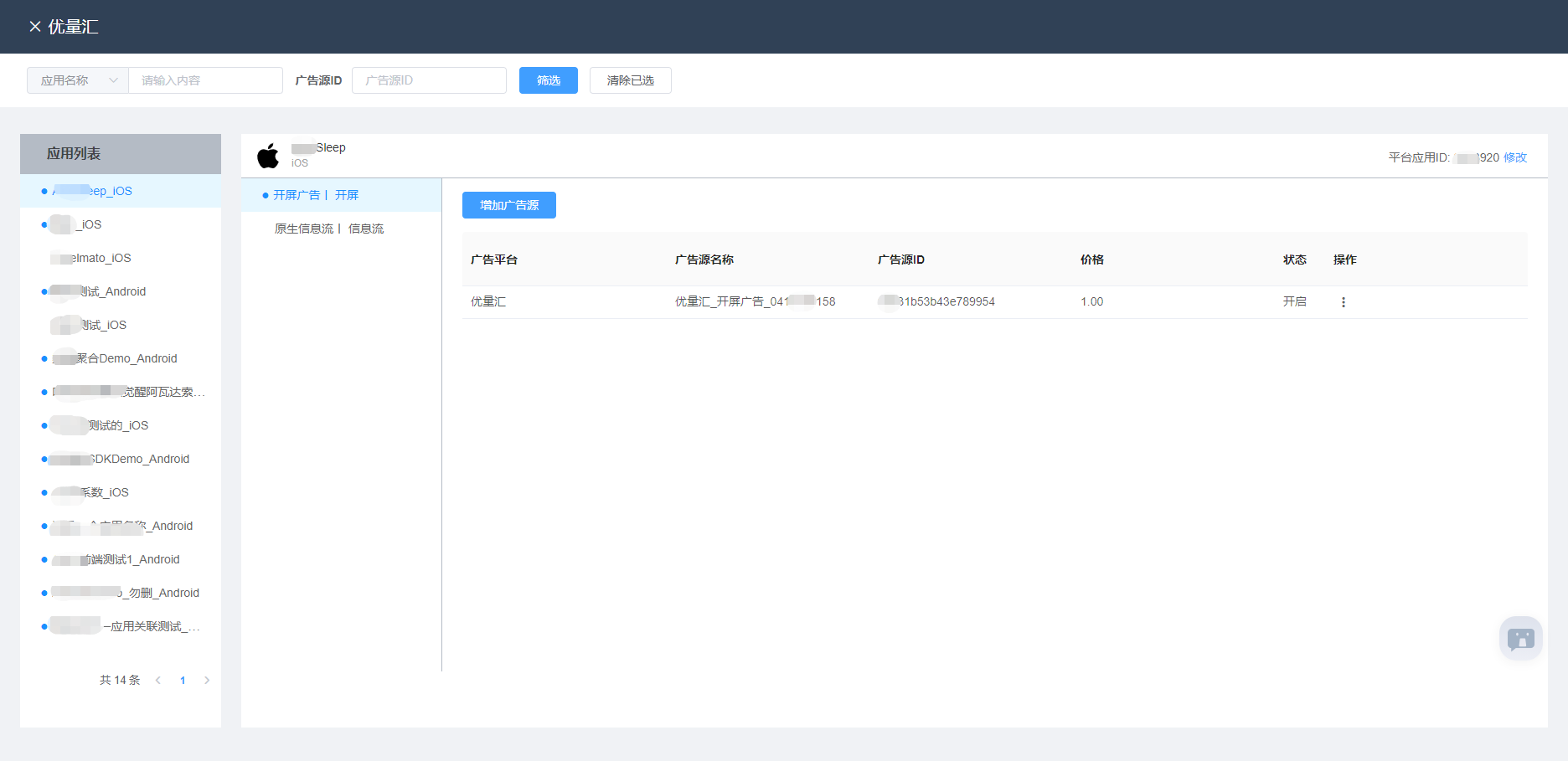The width and height of the screenshot is (1568, 761).
Task: Click the 状态 column header
Action: point(1295,260)
